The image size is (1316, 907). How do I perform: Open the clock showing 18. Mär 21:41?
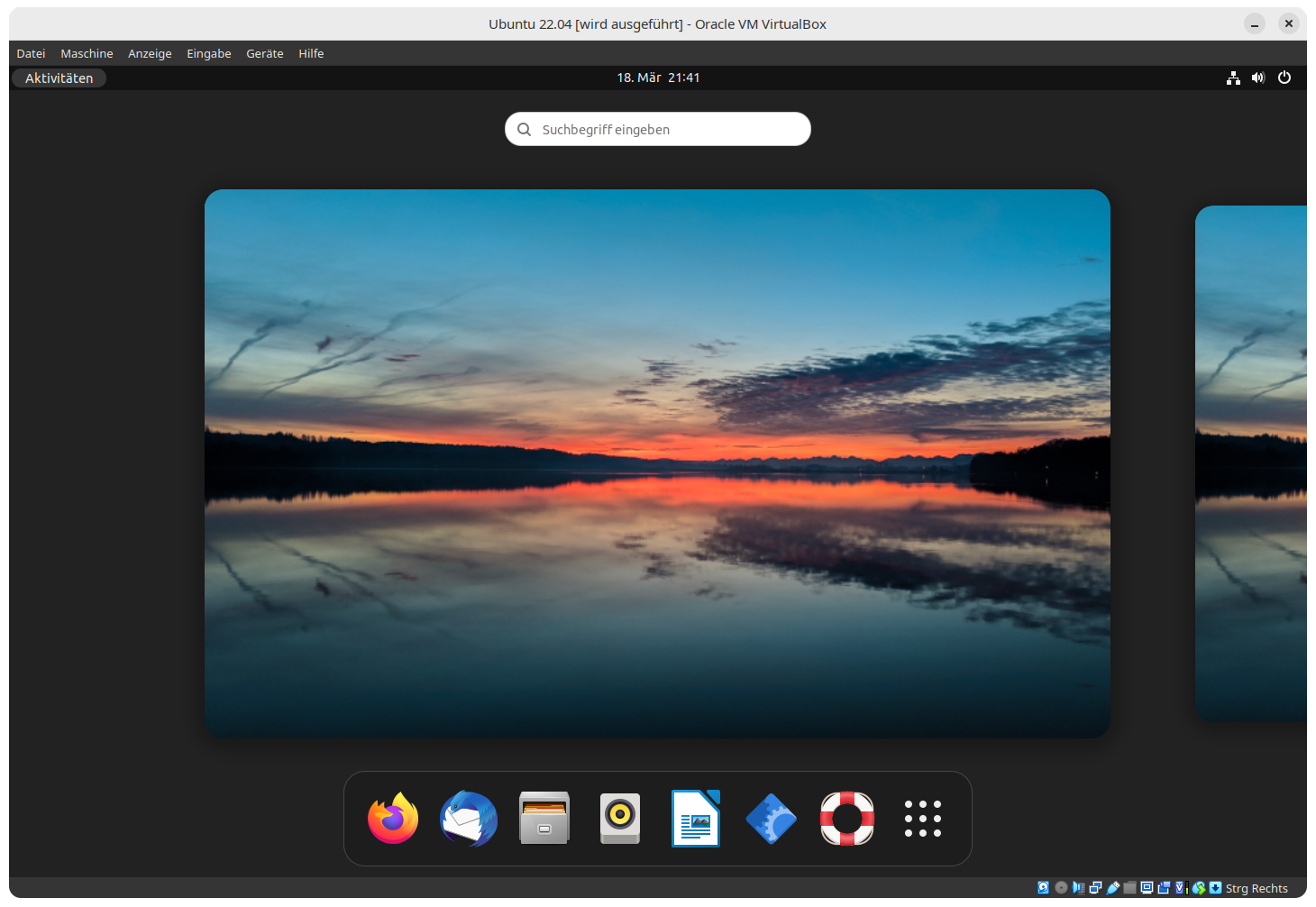coord(658,78)
